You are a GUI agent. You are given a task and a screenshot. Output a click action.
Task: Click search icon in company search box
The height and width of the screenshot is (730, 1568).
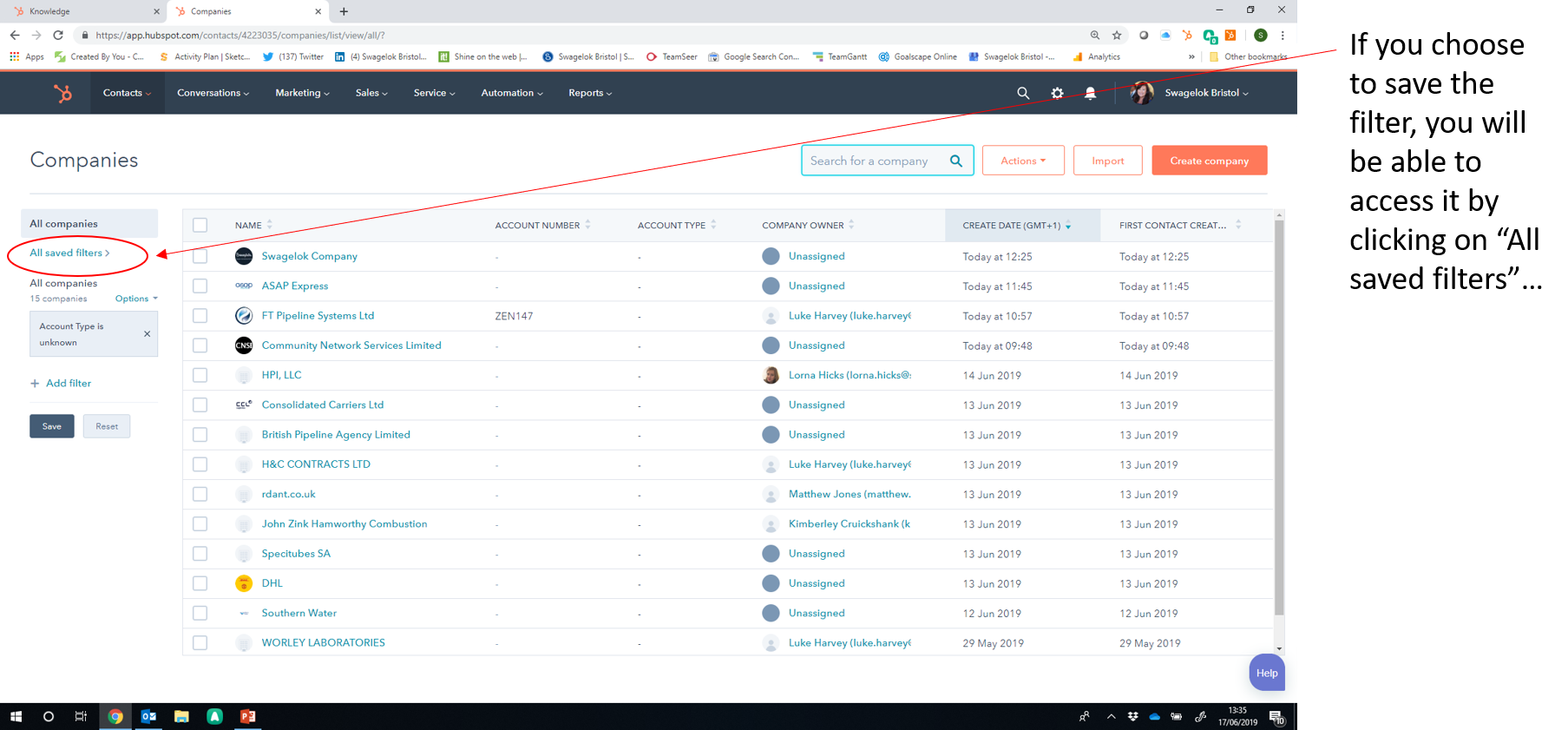point(956,161)
